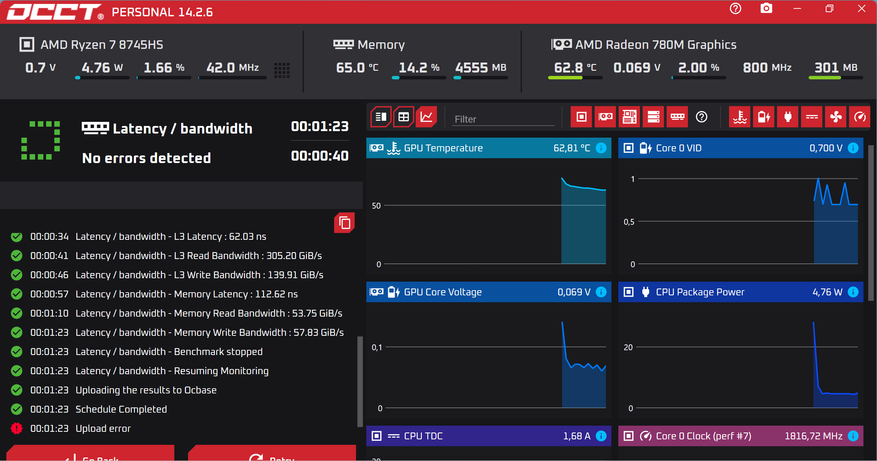This screenshot has width=877, height=461.
Task: Click the elapsed time 00:01:23 next to test title
Action: [x=319, y=127]
